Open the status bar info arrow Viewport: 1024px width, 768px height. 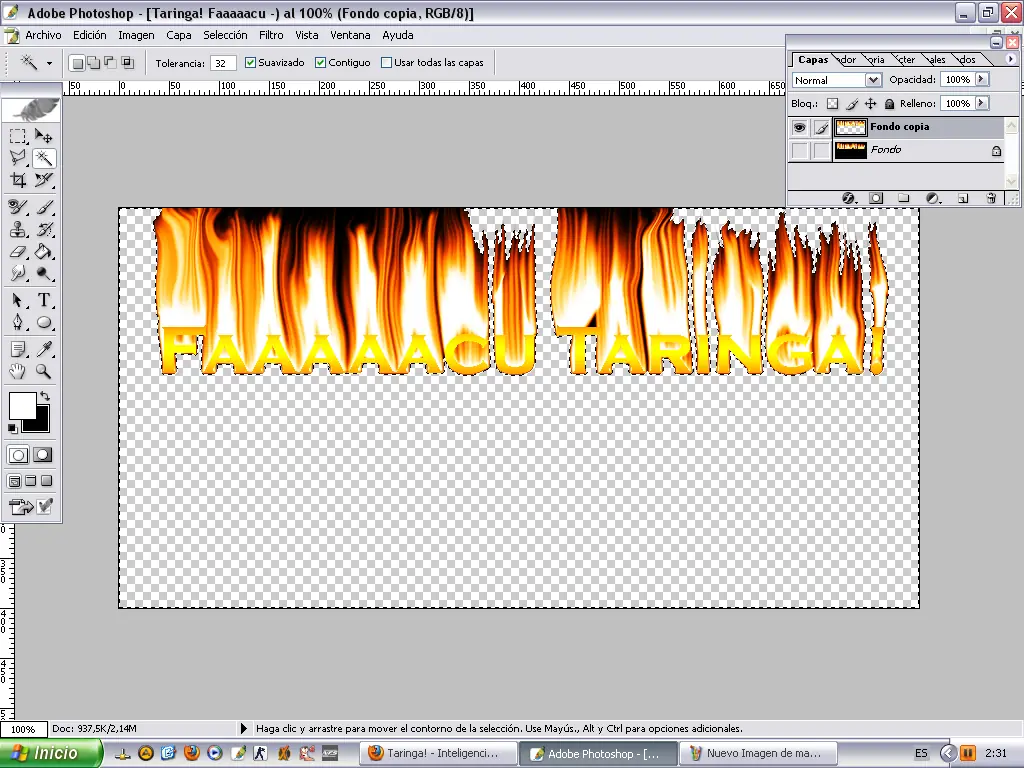(x=244, y=728)
